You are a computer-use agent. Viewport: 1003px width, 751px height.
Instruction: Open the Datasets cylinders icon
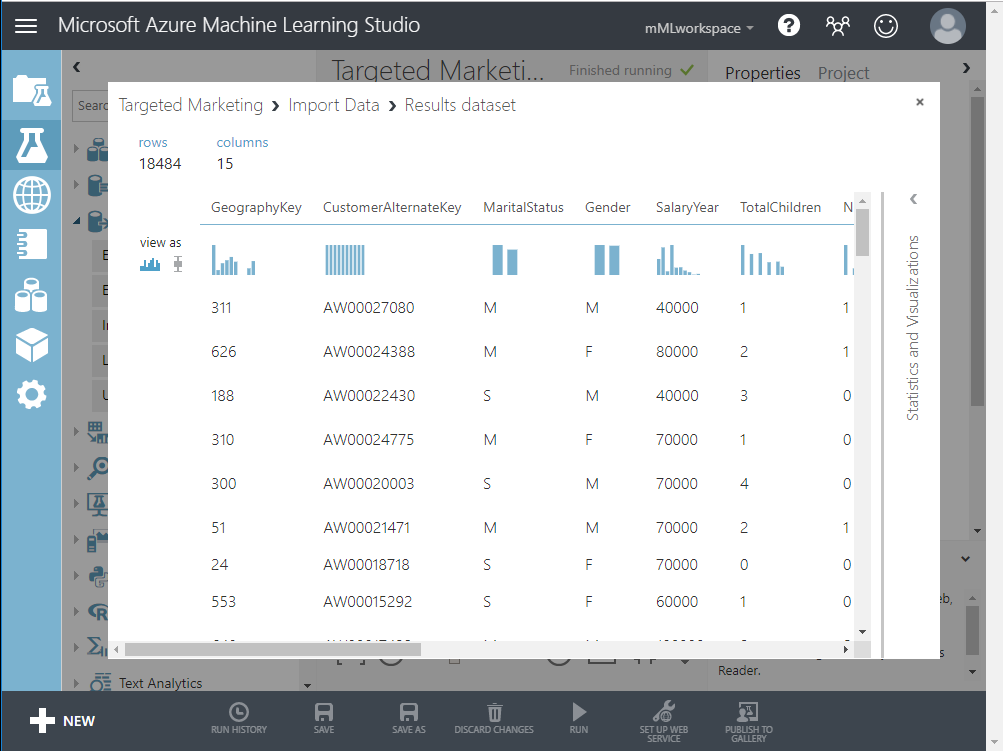31,295
